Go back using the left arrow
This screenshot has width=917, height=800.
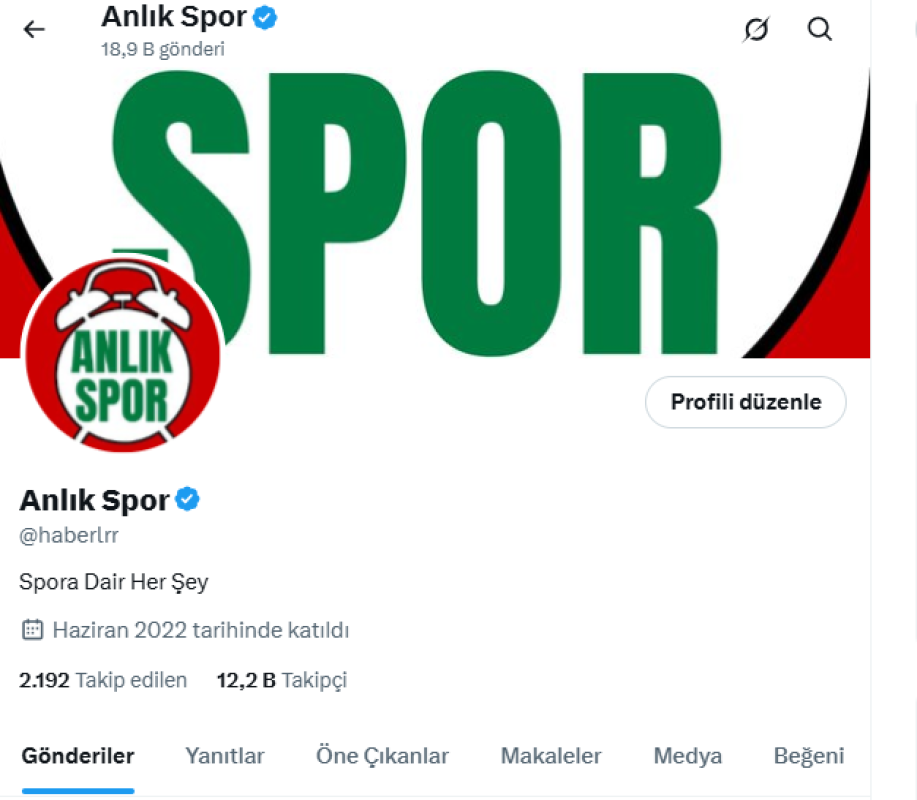[34, 29]
